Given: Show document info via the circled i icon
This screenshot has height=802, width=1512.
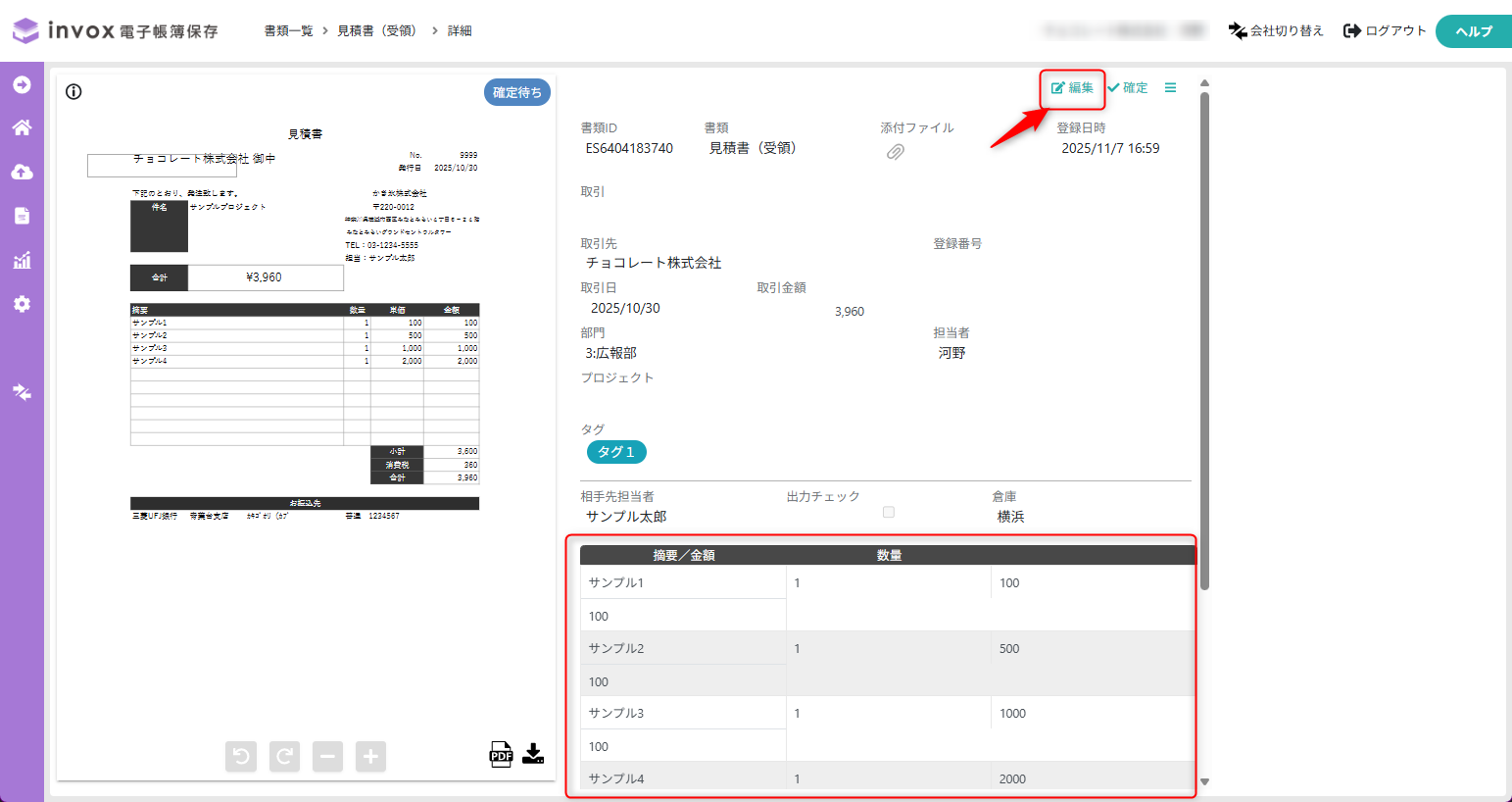Looking at the screenshot, I should pos(73,92).
